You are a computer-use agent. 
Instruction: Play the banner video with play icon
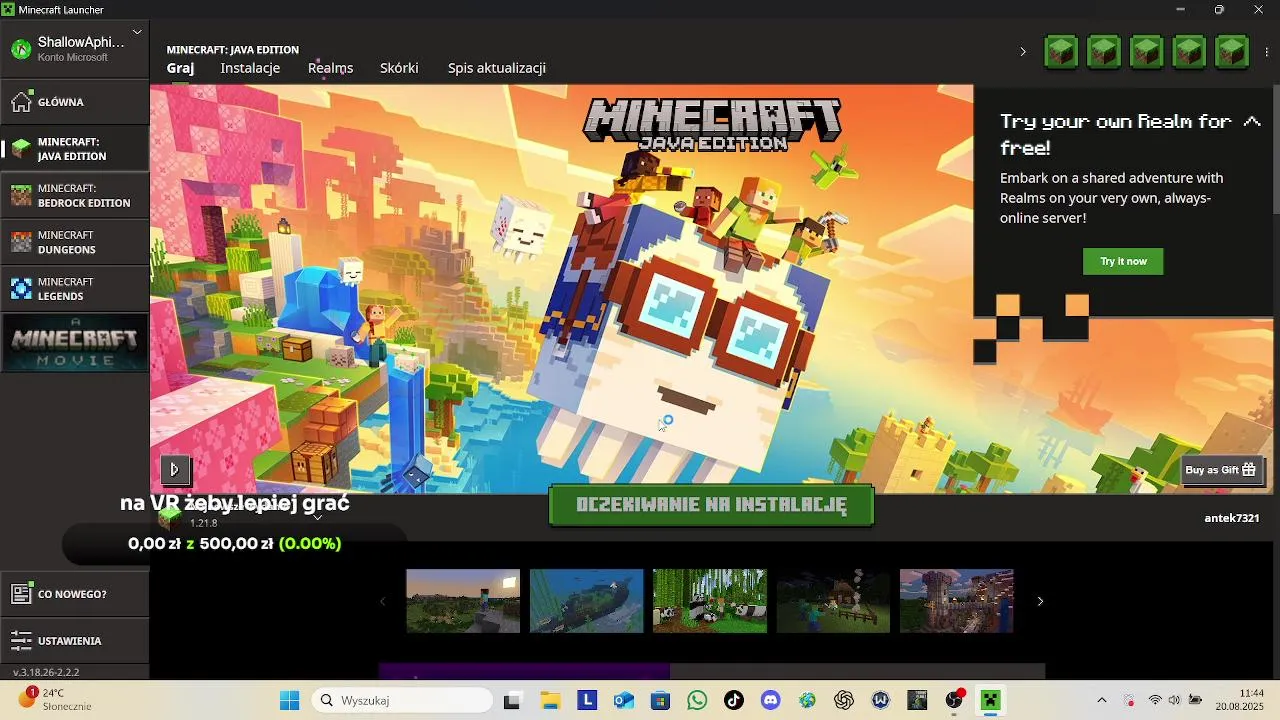pyautogui.click(x=174, y=469)
